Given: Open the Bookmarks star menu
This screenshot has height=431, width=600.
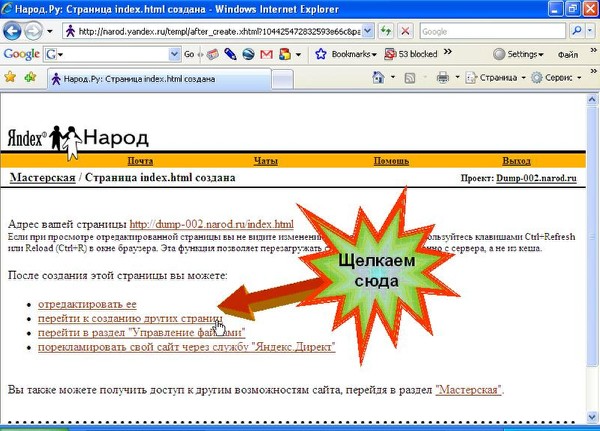Looking at the screenshot, I should coord(346,54).
